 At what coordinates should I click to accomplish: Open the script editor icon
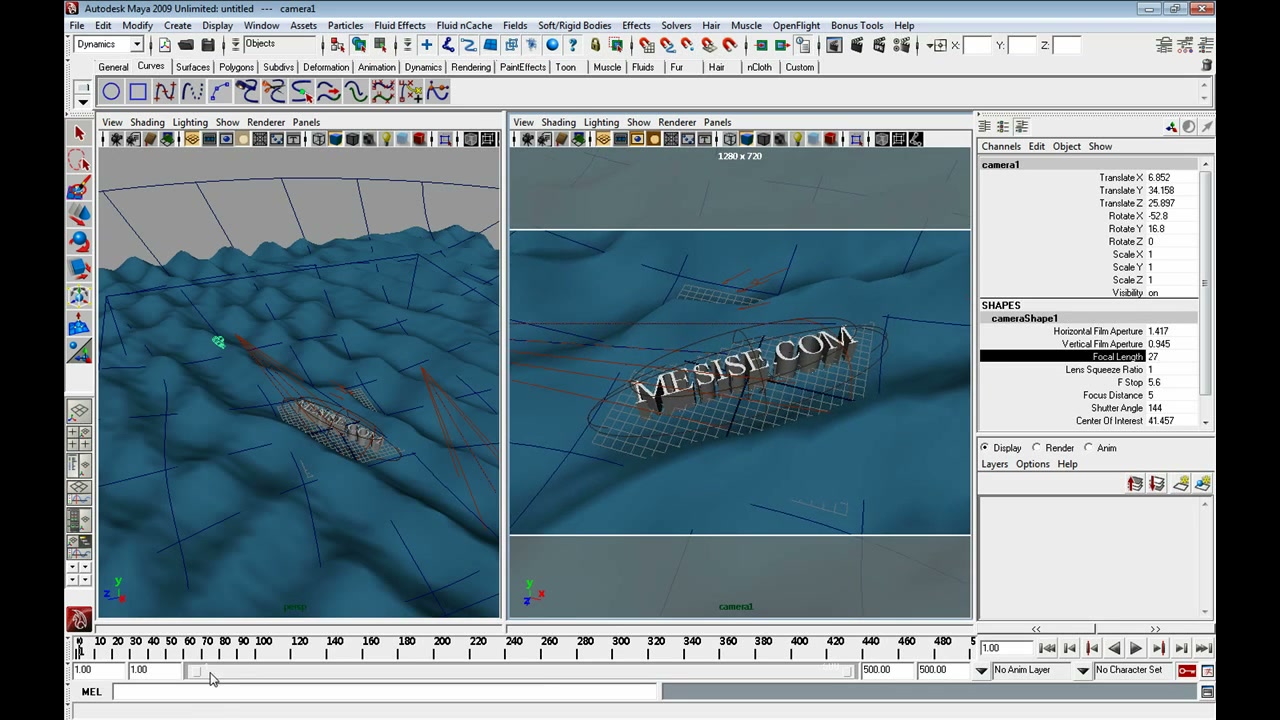1208,692
